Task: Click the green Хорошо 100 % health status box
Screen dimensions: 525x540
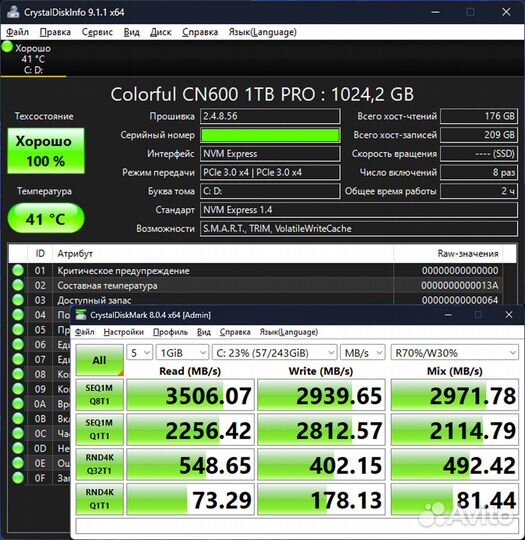Action: point(46,151)
